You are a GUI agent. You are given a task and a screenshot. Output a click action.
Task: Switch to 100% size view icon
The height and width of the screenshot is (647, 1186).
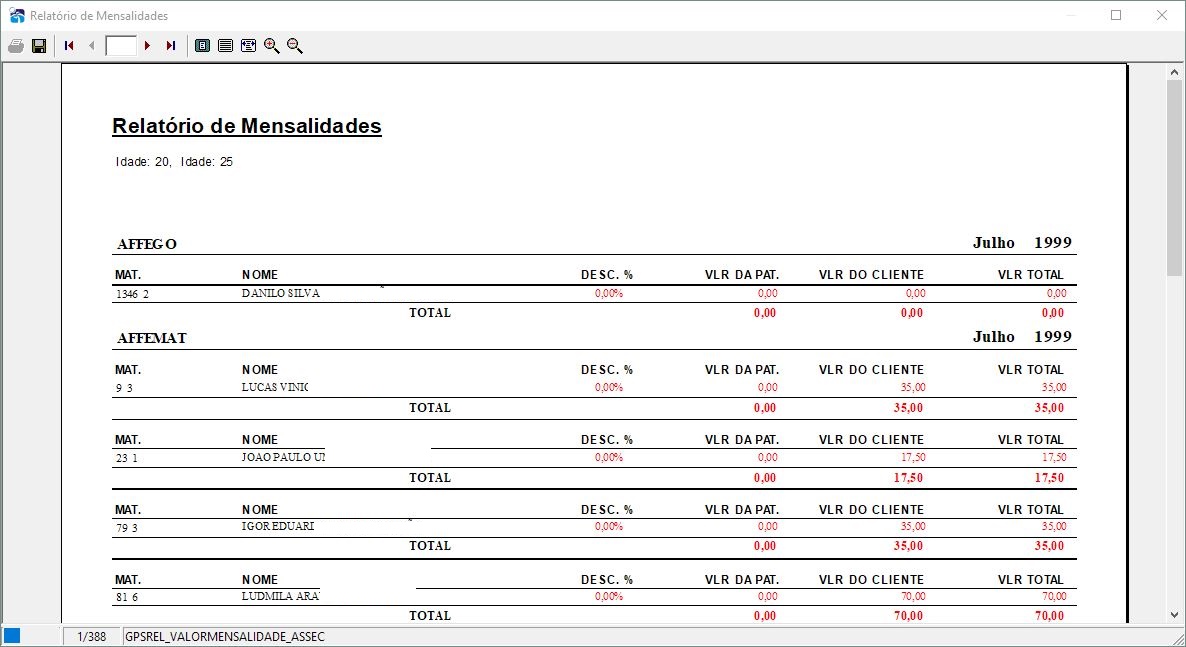tap(225, 46)
